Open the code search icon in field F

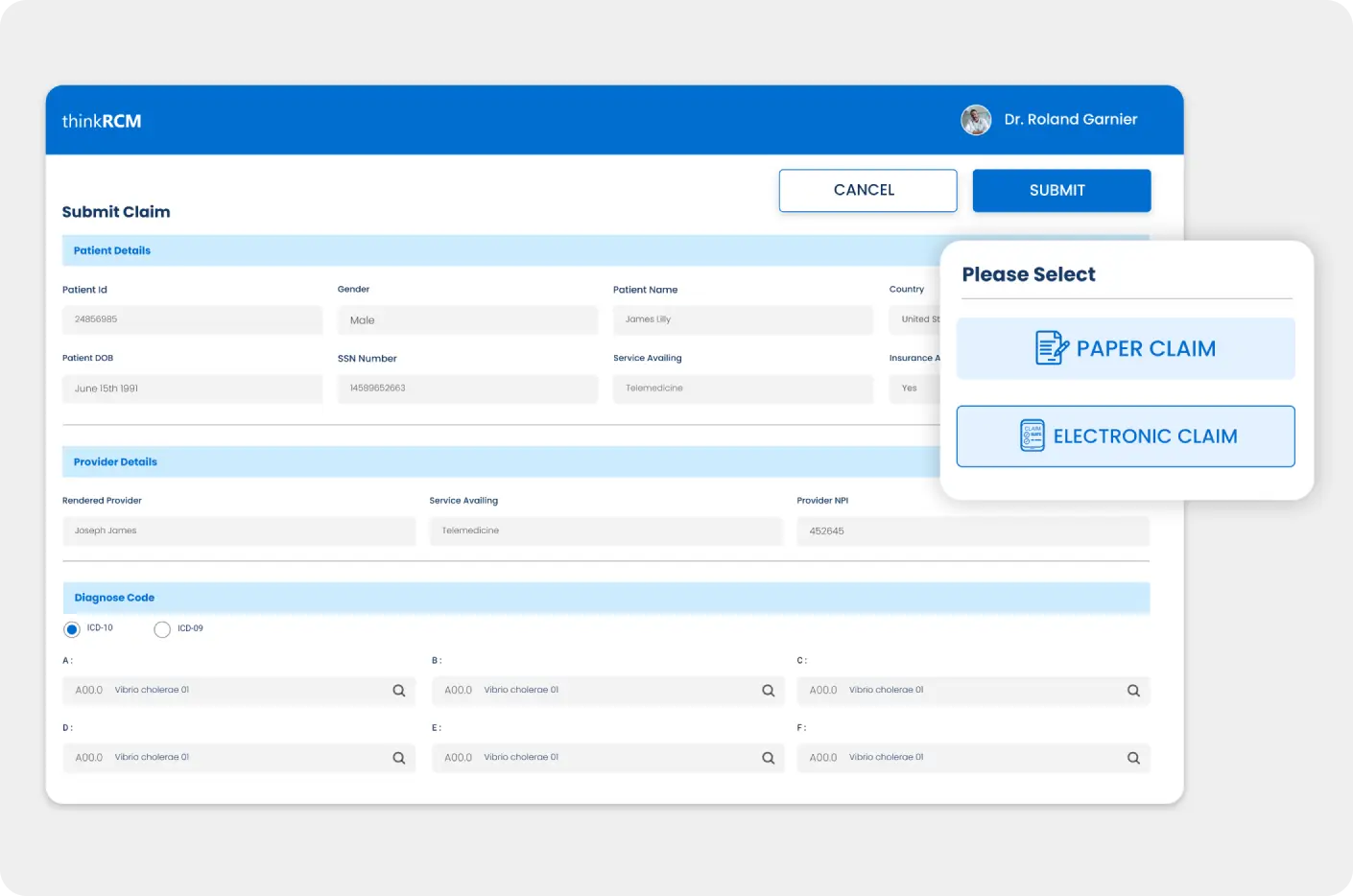(1133, 757)
